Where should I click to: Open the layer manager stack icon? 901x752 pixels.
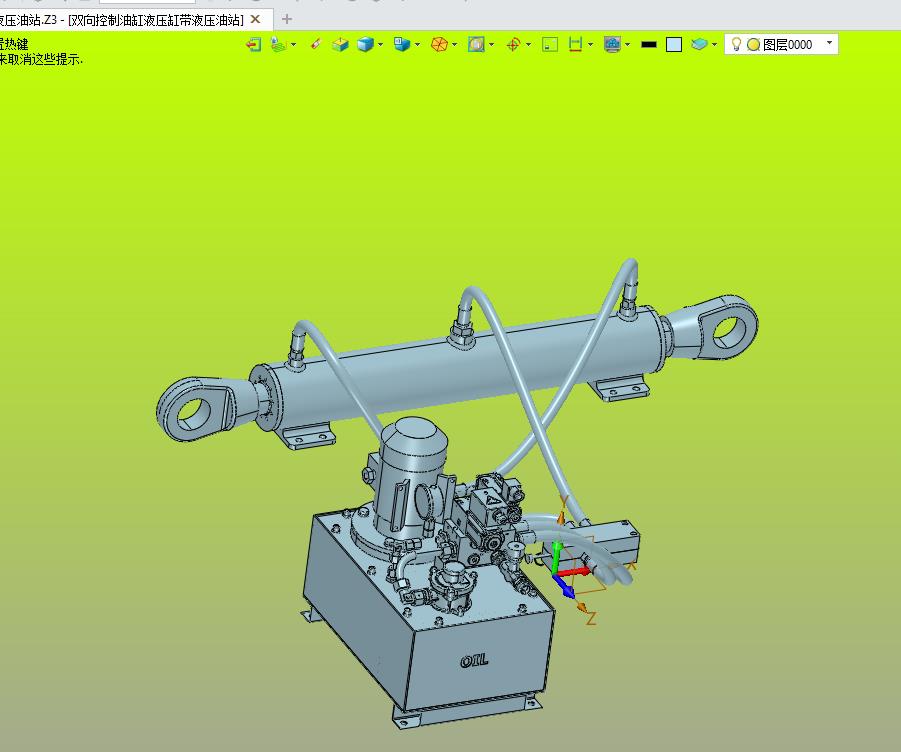click(278, 44)
